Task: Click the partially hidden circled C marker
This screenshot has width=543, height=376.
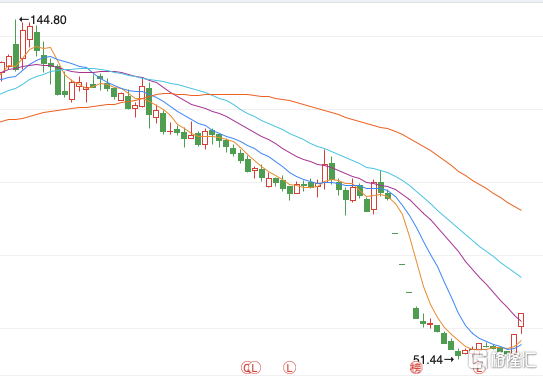Action: 246,367
